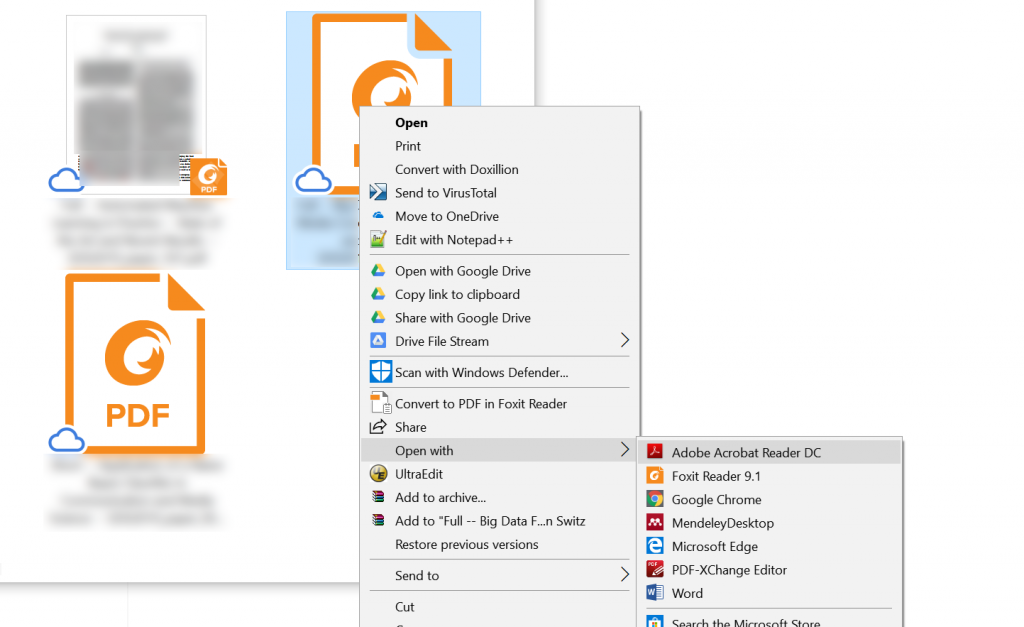Click the Word icon in submenu
Viewport: 1024px width, 627px height.
point(654,592)
